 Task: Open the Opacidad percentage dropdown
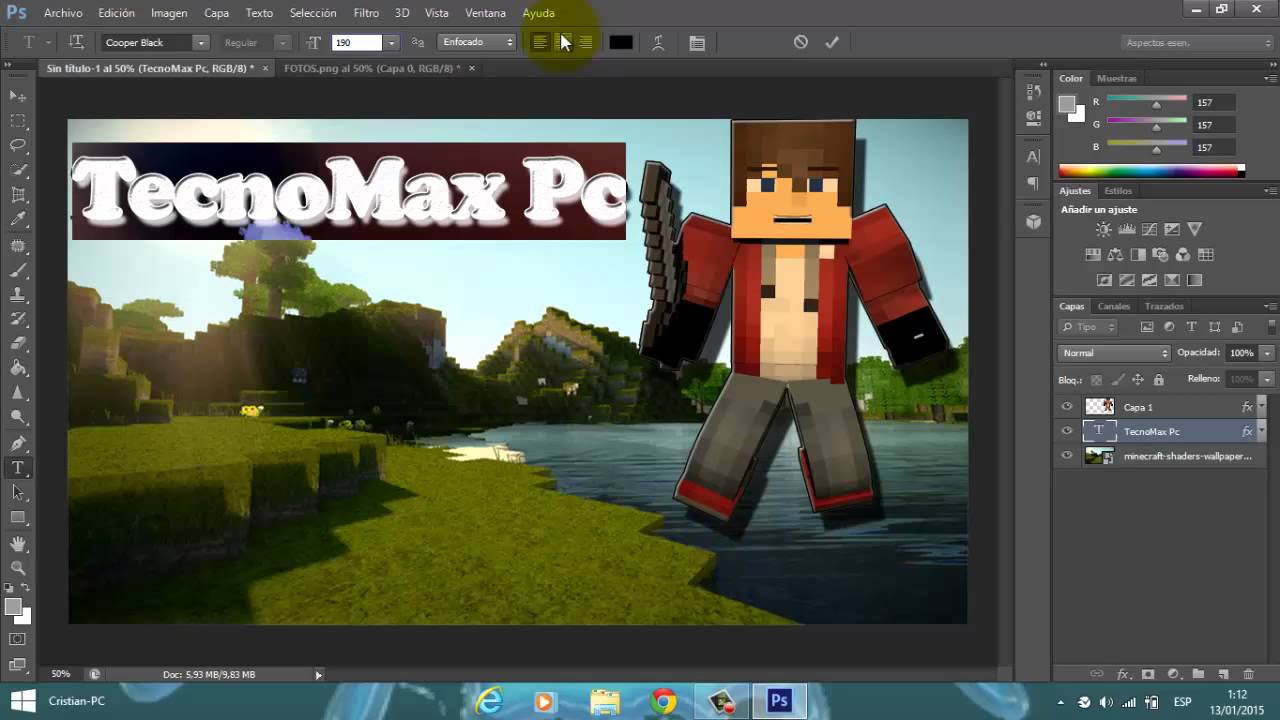pos(1267,353)
